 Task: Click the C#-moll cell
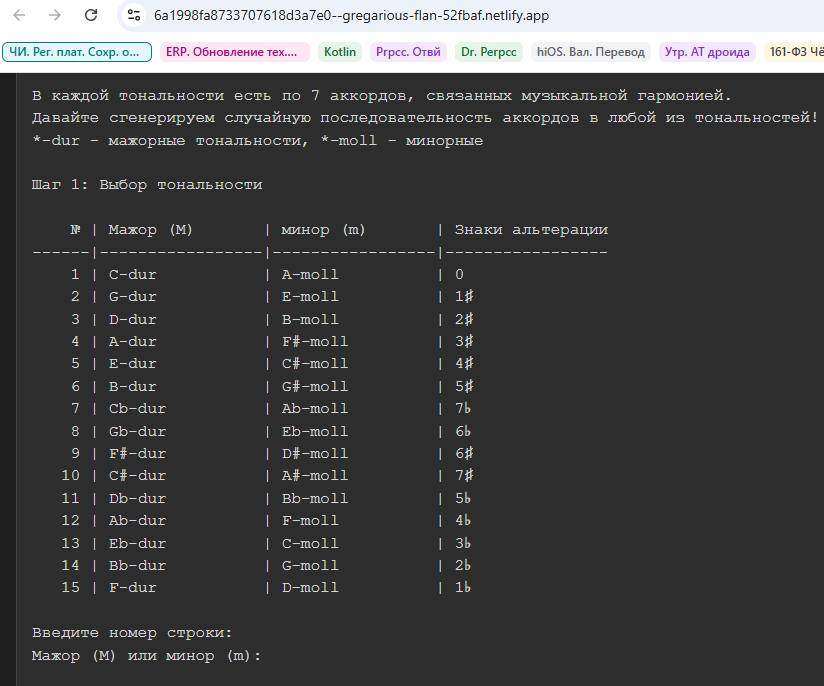[x=315, y=364]
